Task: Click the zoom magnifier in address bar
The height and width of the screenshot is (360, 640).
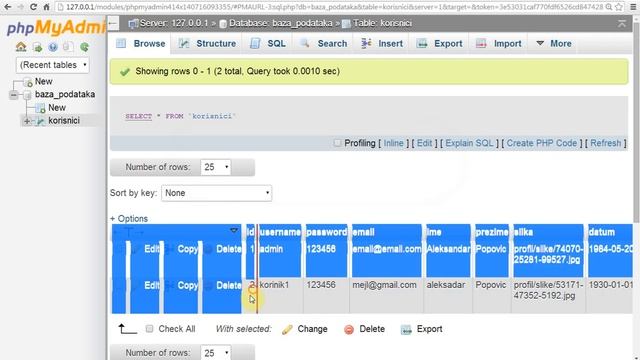Action: tap(609, 7)
